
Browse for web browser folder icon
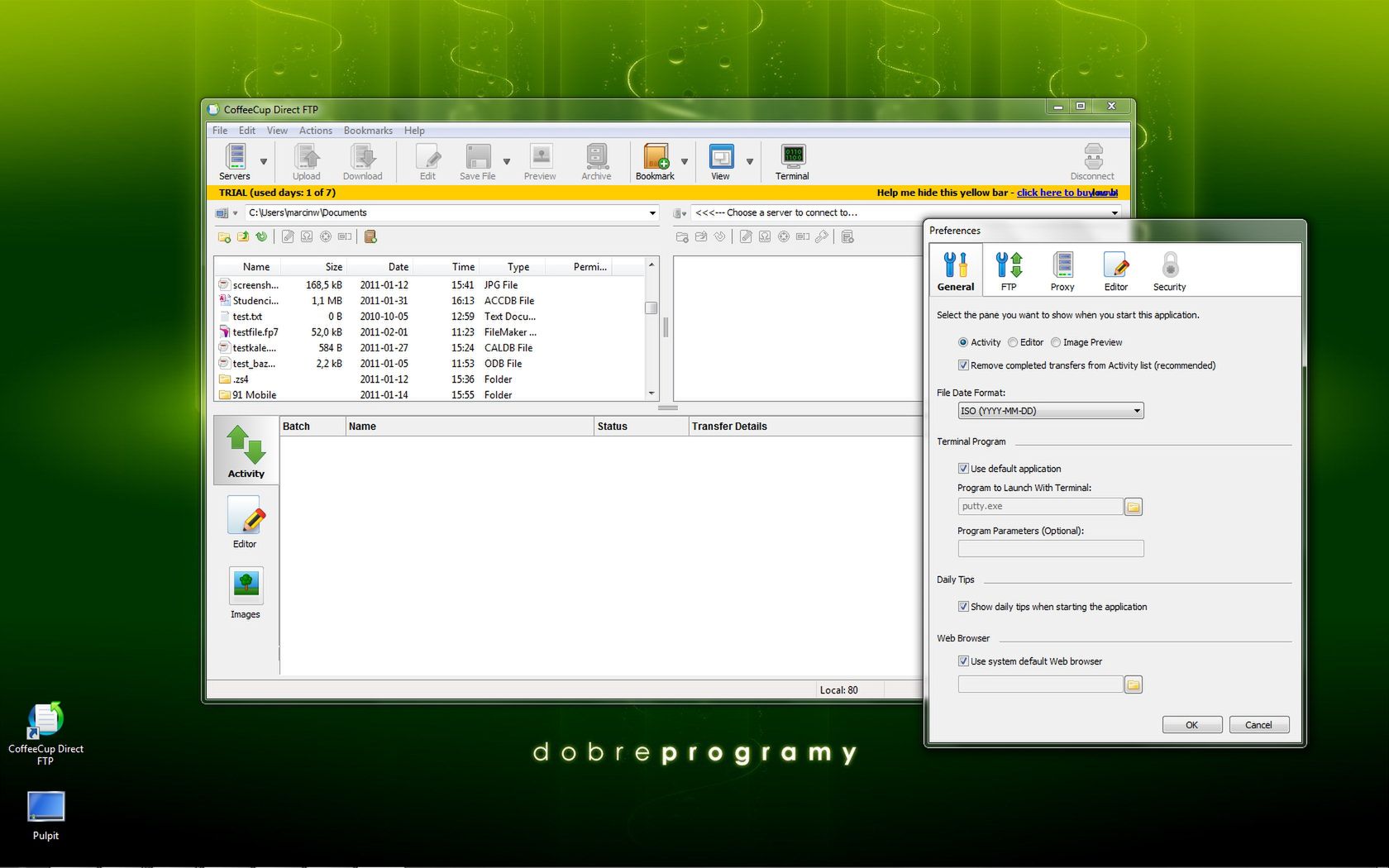[x=1134, y=684]
